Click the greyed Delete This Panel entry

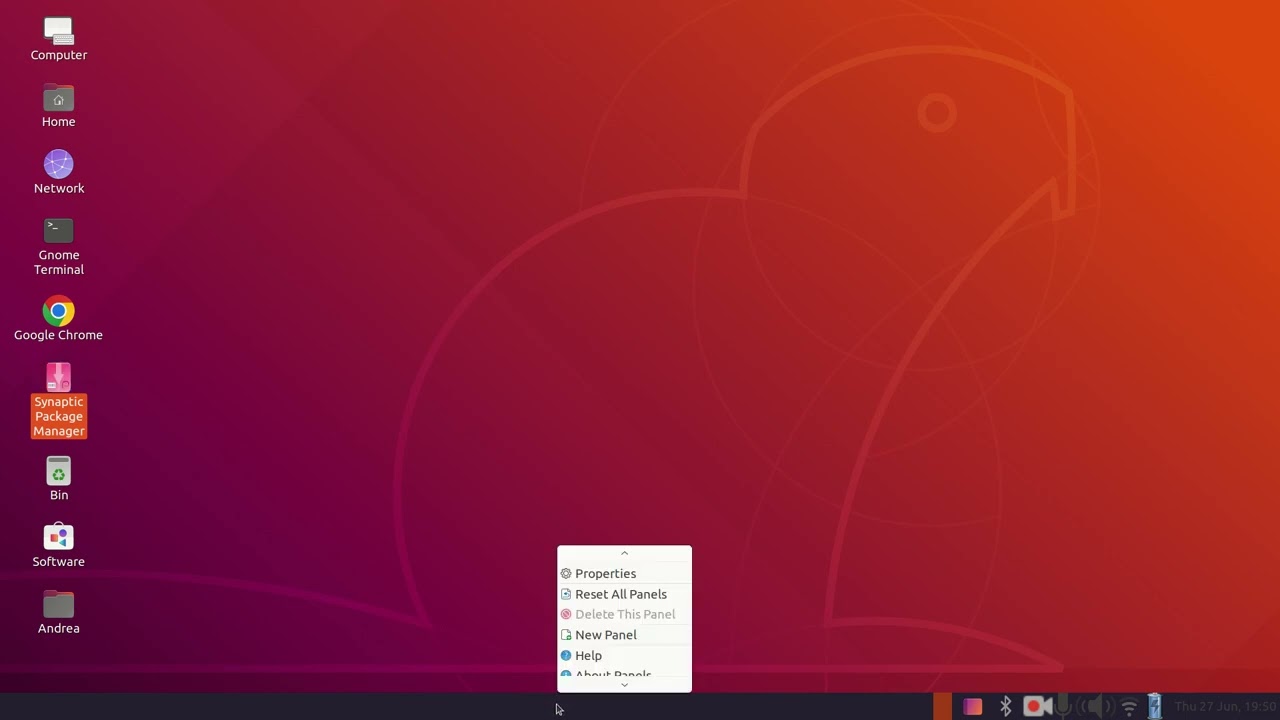pos(624,614)
